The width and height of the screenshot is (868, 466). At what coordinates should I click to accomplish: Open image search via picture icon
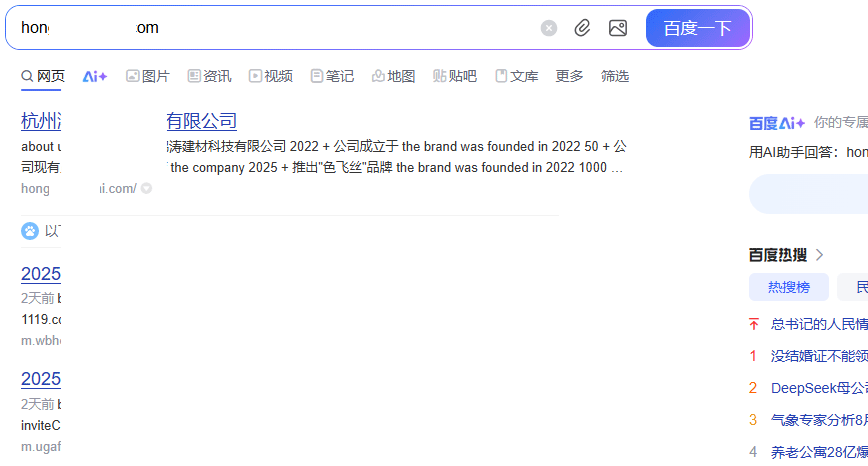(618, 28)
